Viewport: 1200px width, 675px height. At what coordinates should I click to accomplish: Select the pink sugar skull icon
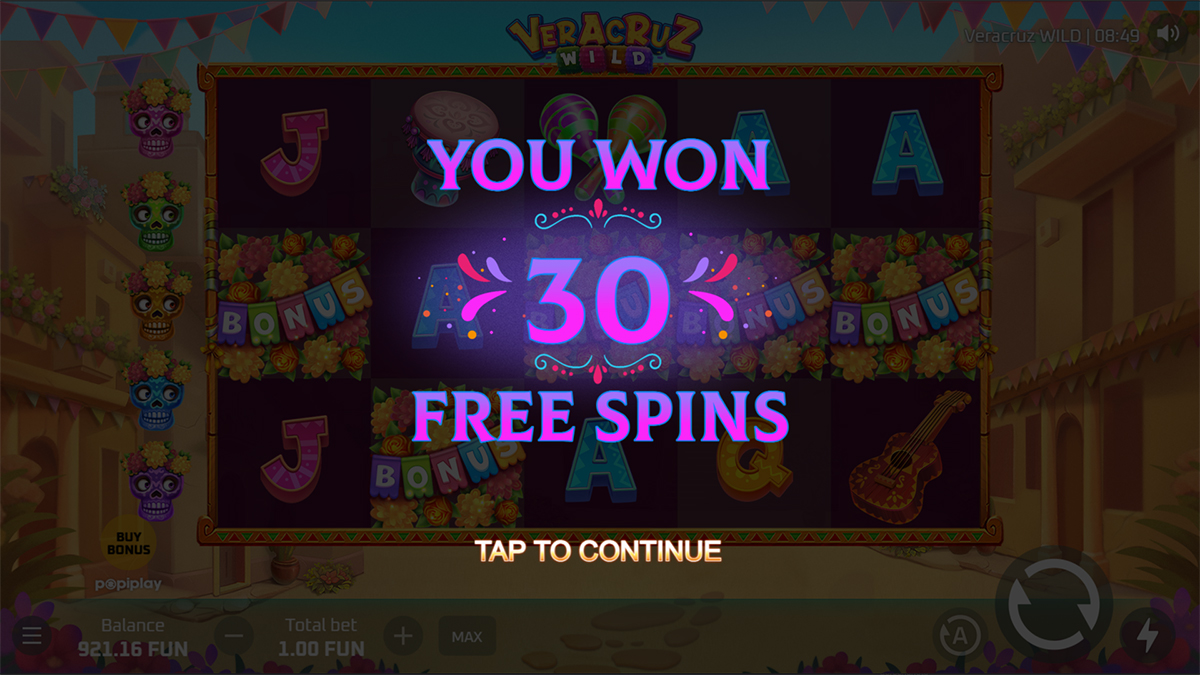[157, 119]
